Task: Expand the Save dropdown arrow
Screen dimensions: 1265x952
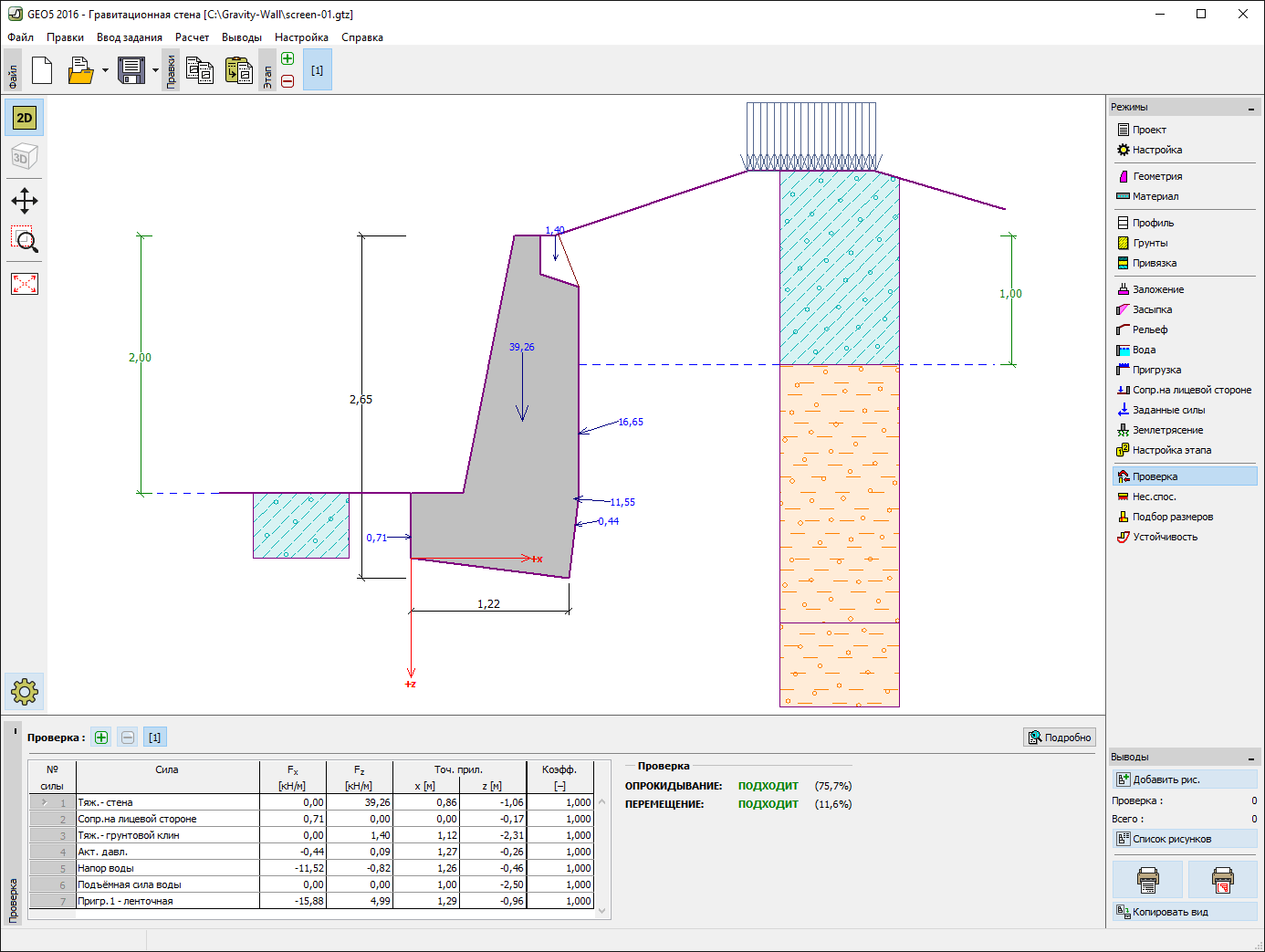Action: click(155, 70)
